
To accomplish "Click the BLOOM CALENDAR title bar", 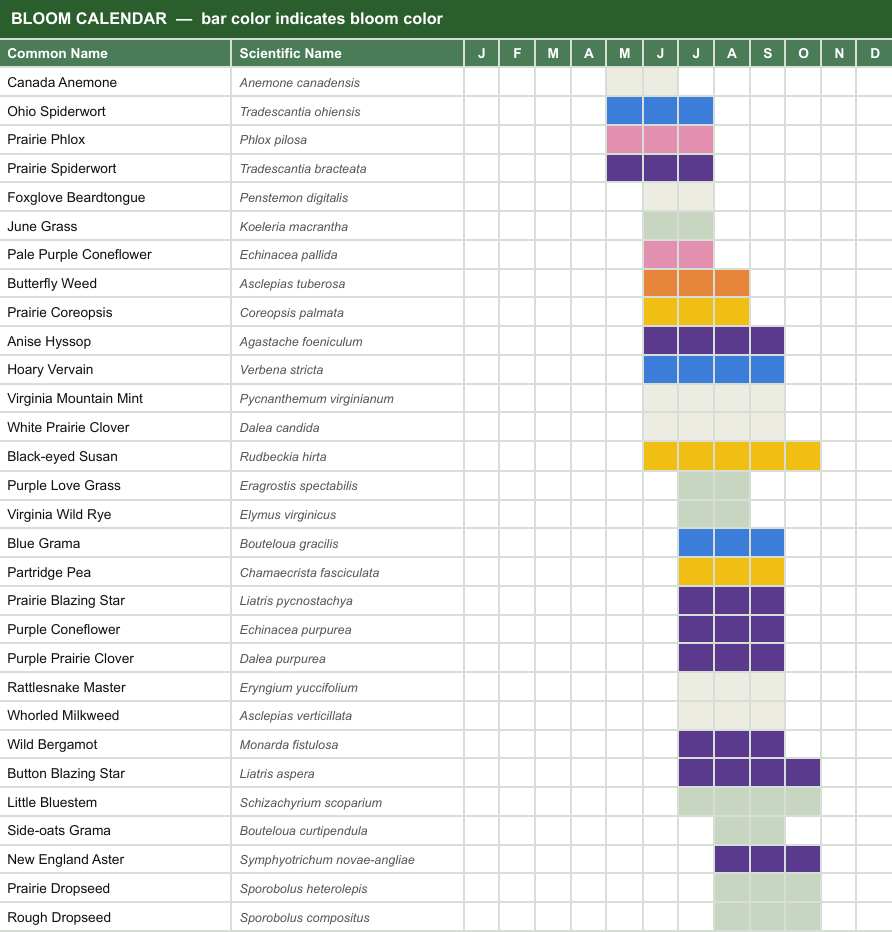I will (x=446, y=18).
